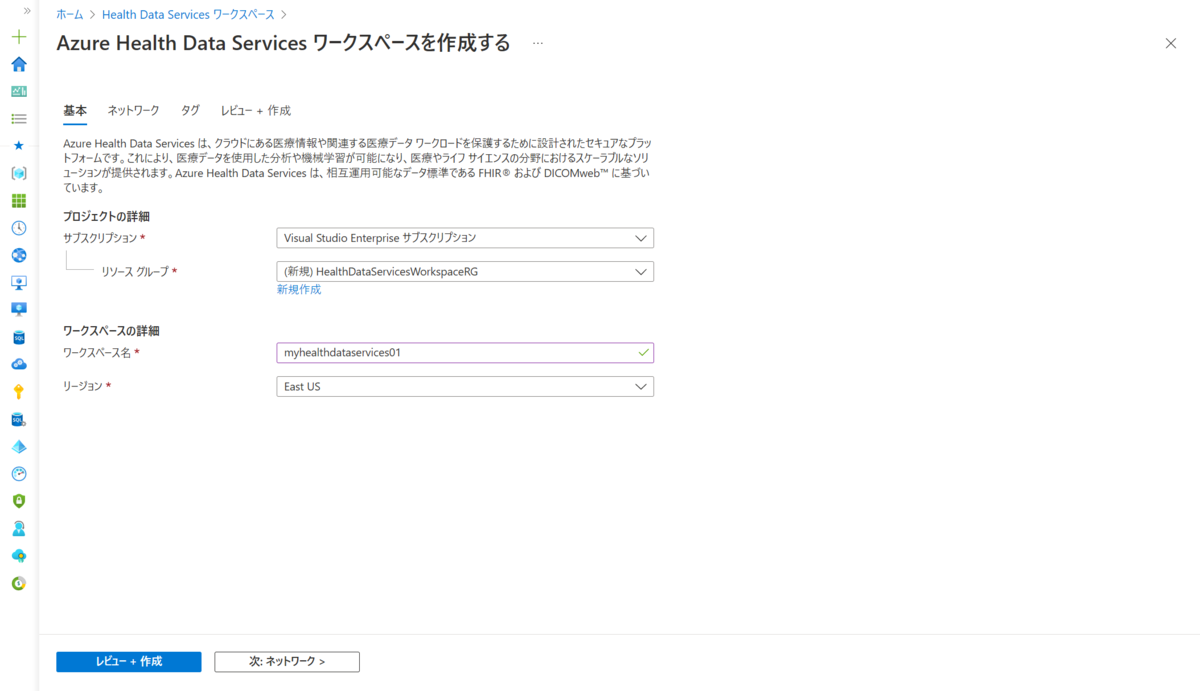Open the Advisor cloud badge icon

coord(18,555)
